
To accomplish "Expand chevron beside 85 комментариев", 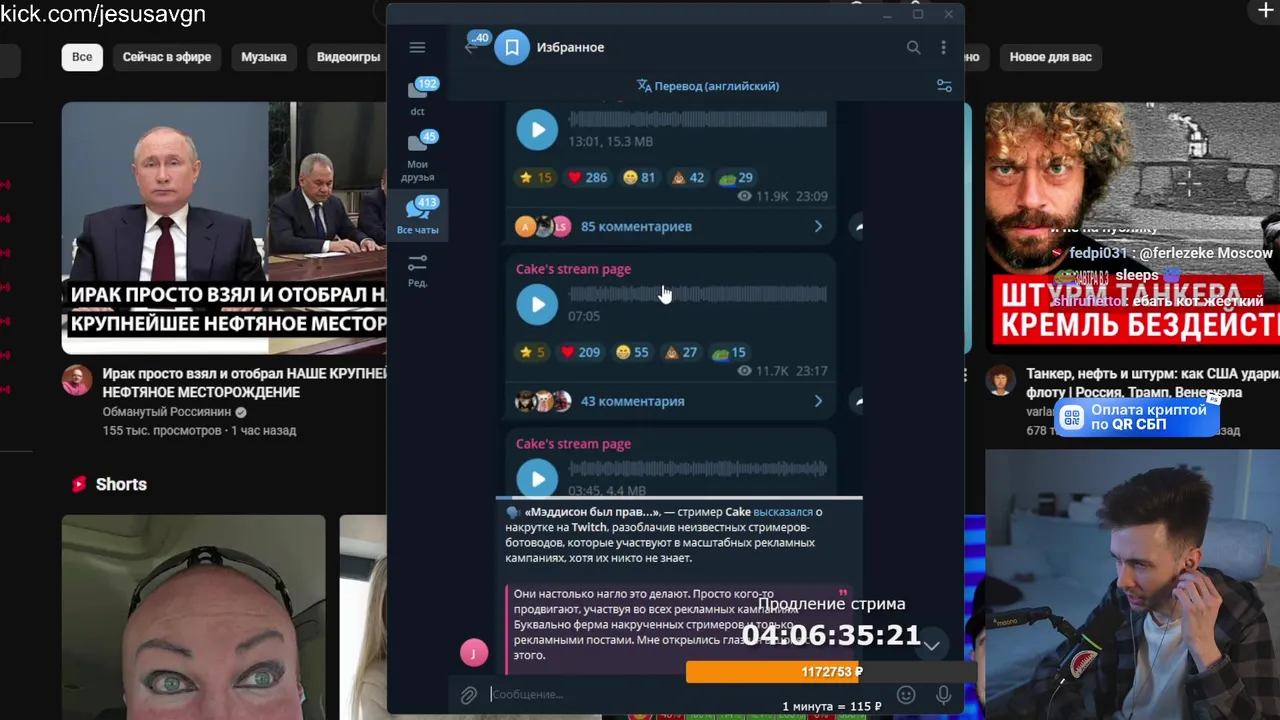I will [x=818, y=227].
